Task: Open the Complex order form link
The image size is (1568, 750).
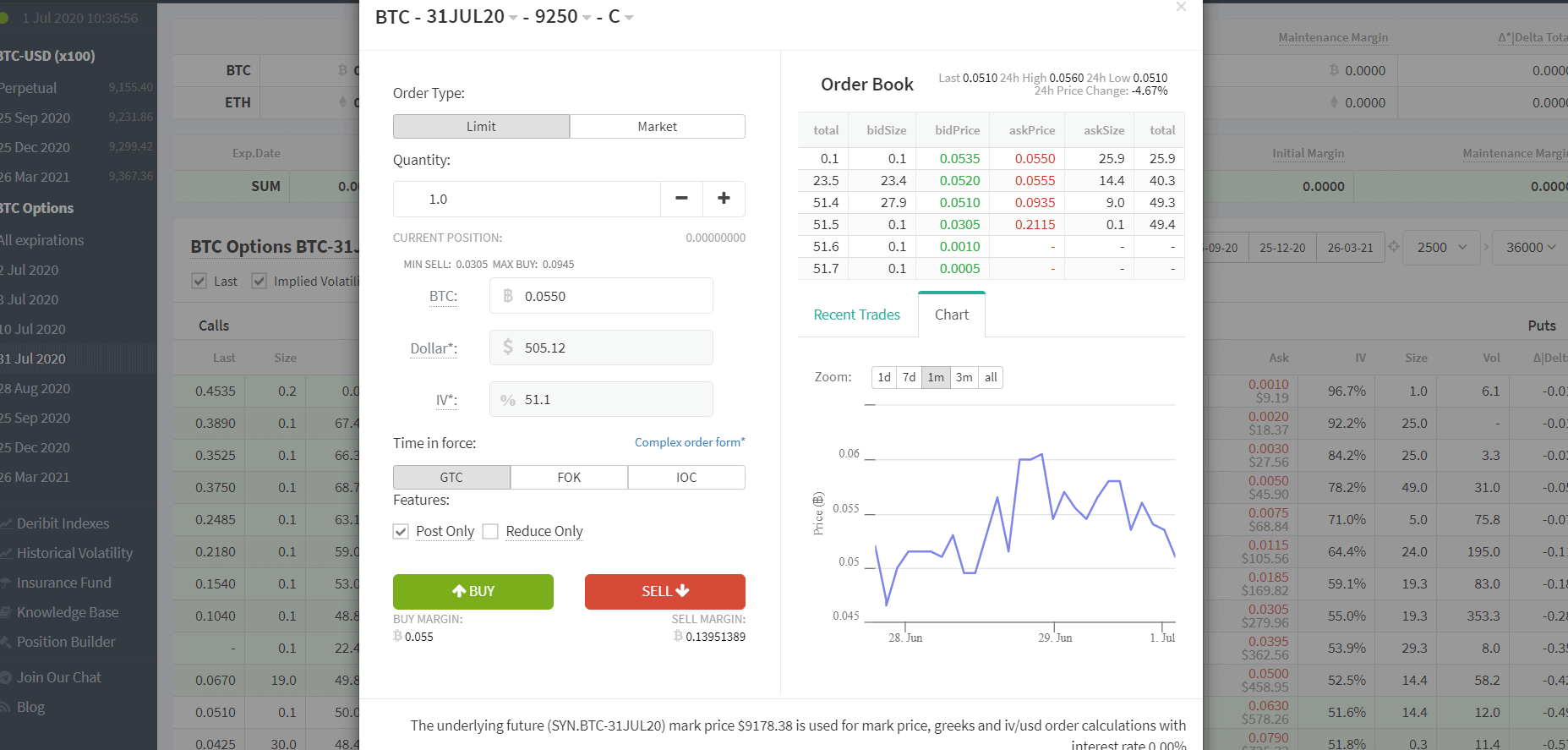Action: tap(689, 442)
